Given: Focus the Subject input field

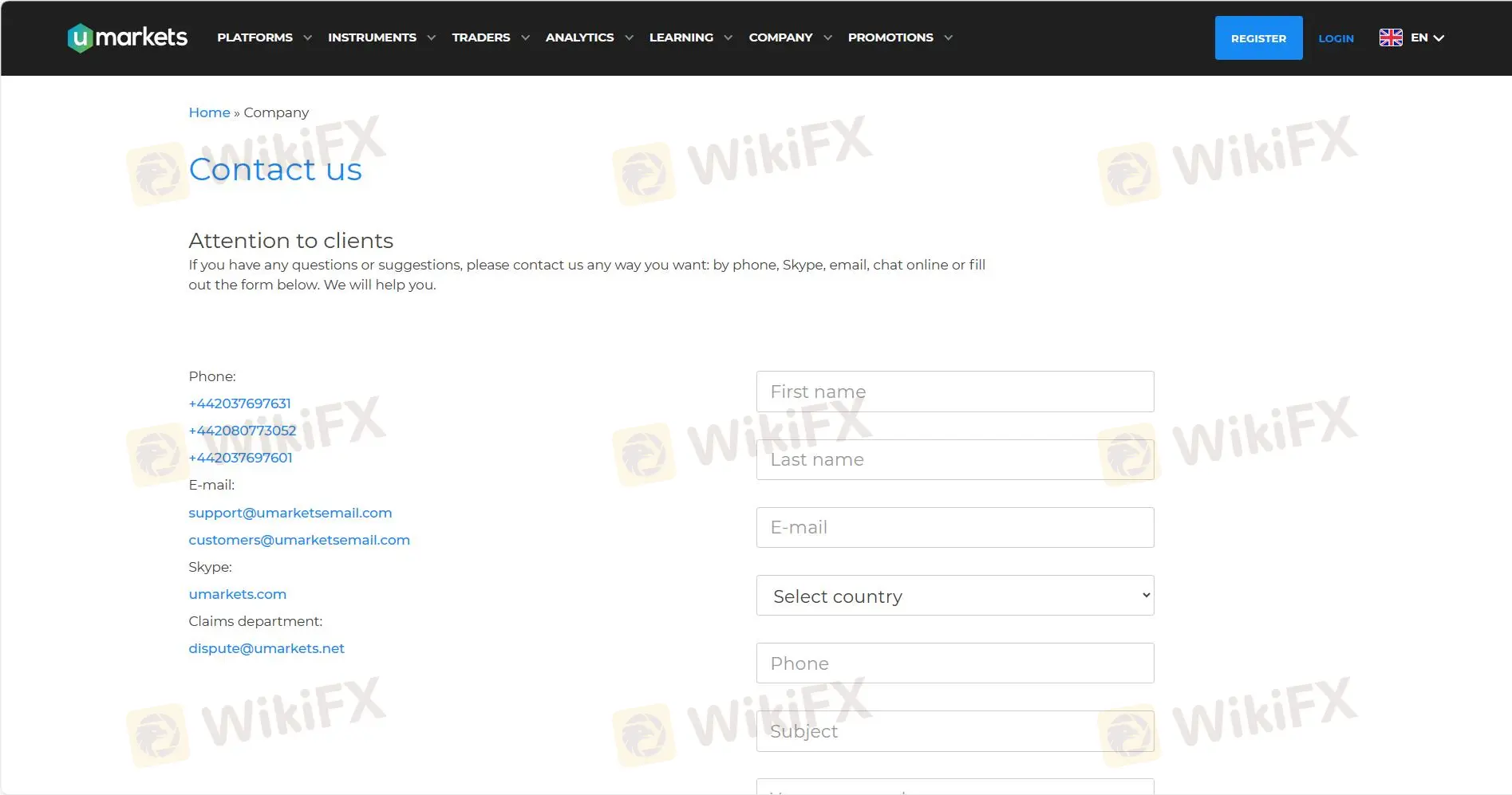Looking at the screenshot, I should (955, 731).
